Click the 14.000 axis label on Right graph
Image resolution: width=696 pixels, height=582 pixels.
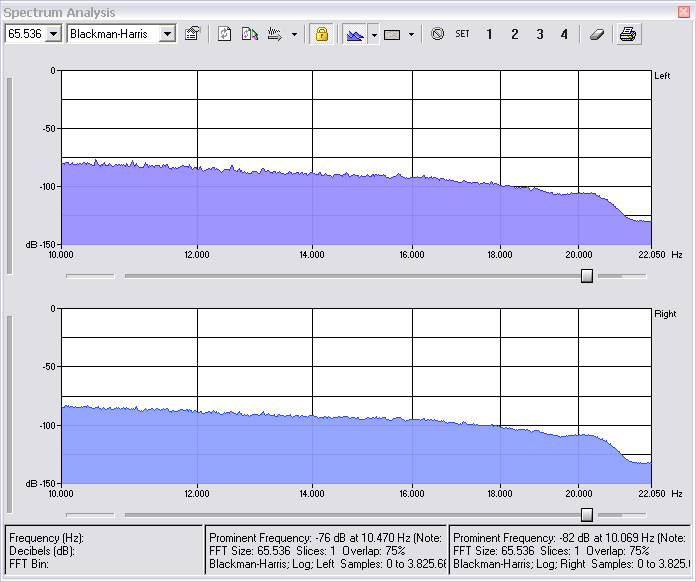click(x=312, y=493)
